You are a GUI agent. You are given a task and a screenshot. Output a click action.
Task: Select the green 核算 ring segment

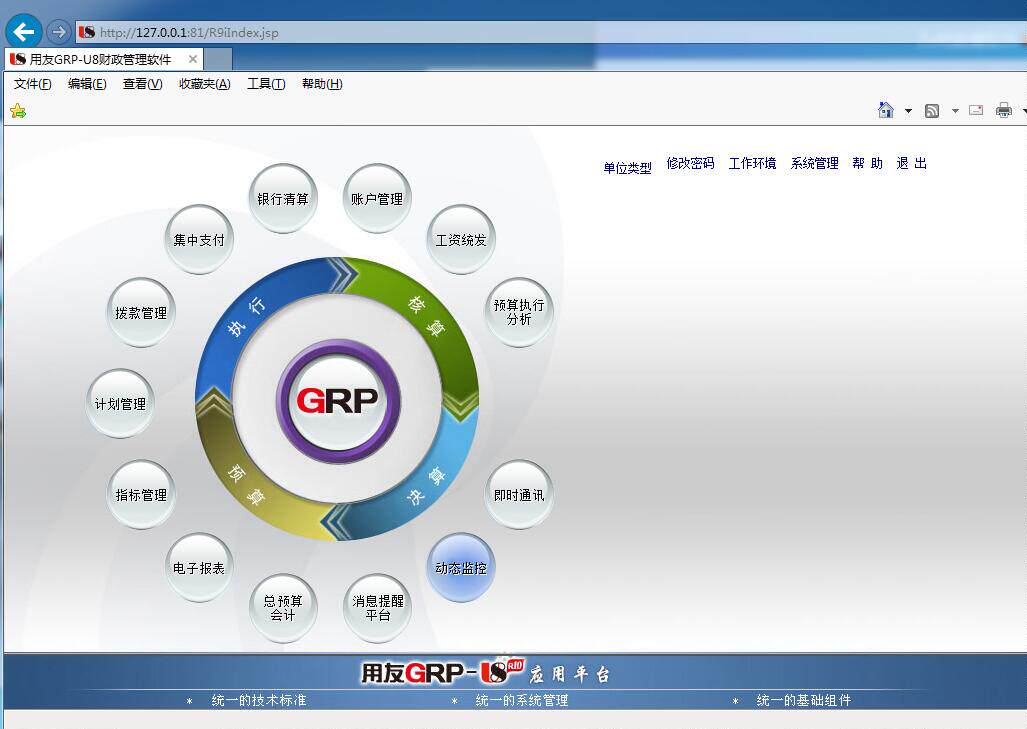[426, 314]
